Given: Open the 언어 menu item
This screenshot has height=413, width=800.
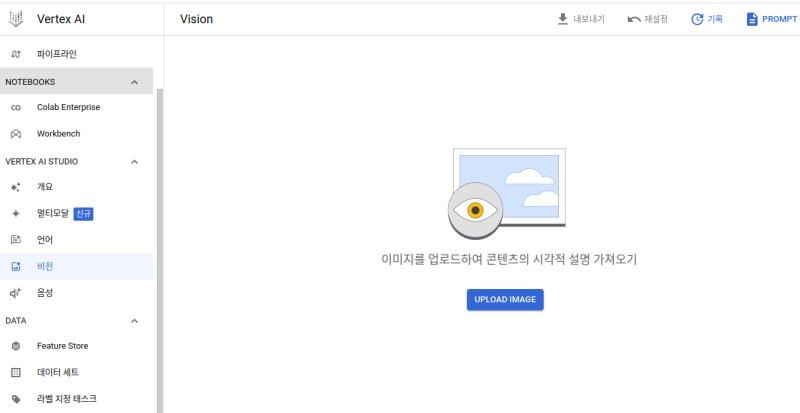Looking at the screenshot, I should [77, 240].
